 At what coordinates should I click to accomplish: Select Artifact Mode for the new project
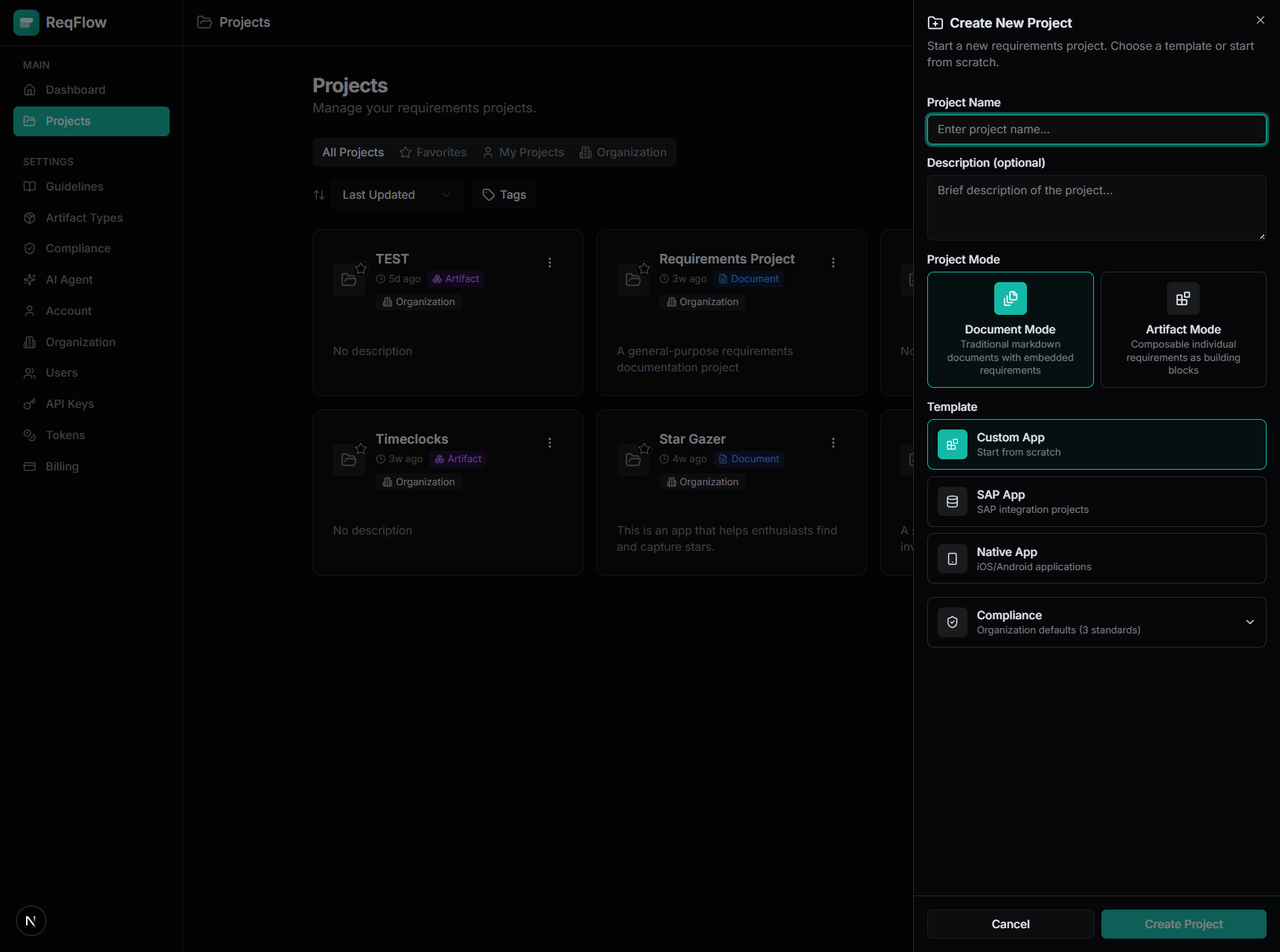[1183, 330]
